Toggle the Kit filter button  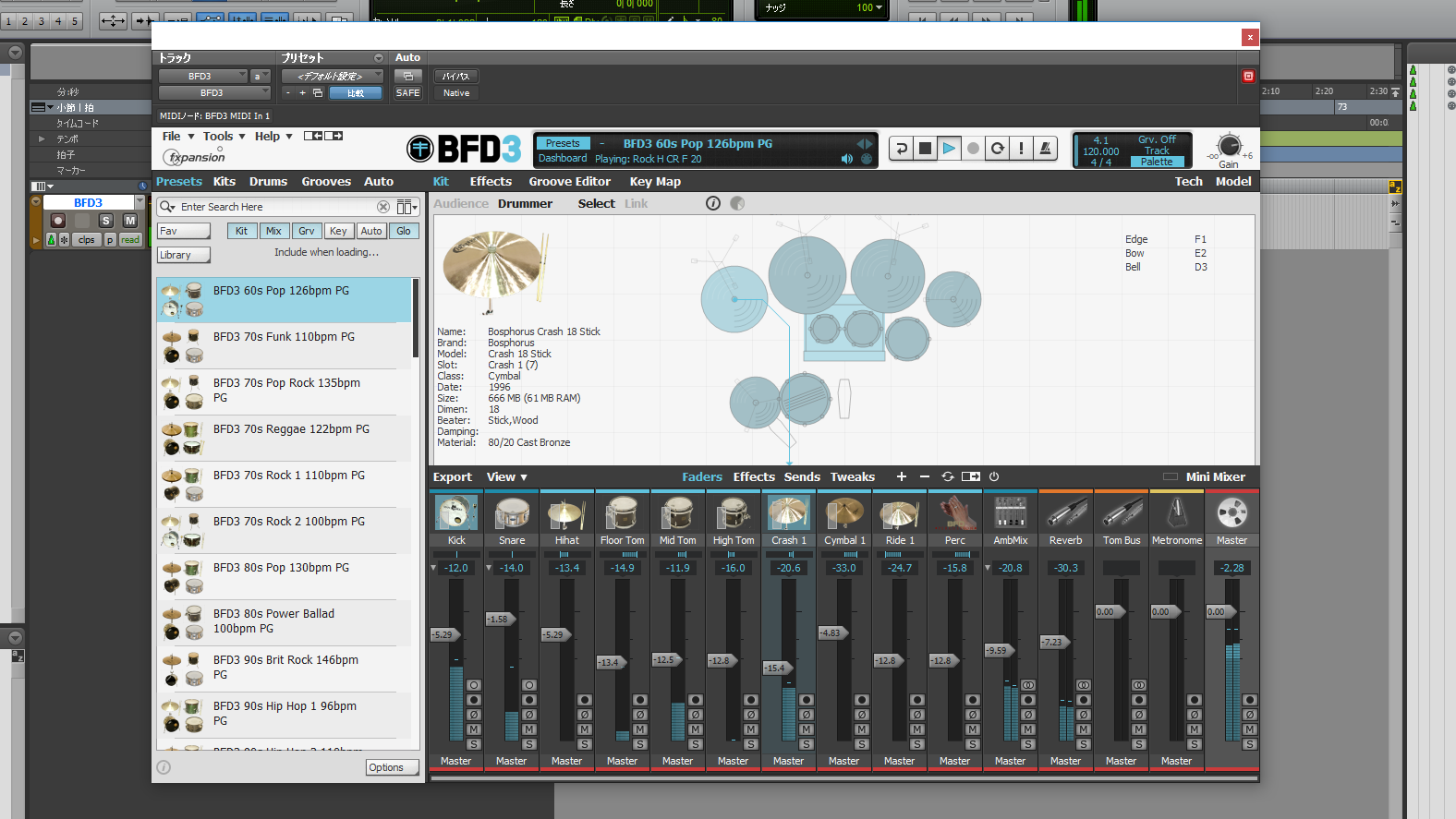[241, 231]
